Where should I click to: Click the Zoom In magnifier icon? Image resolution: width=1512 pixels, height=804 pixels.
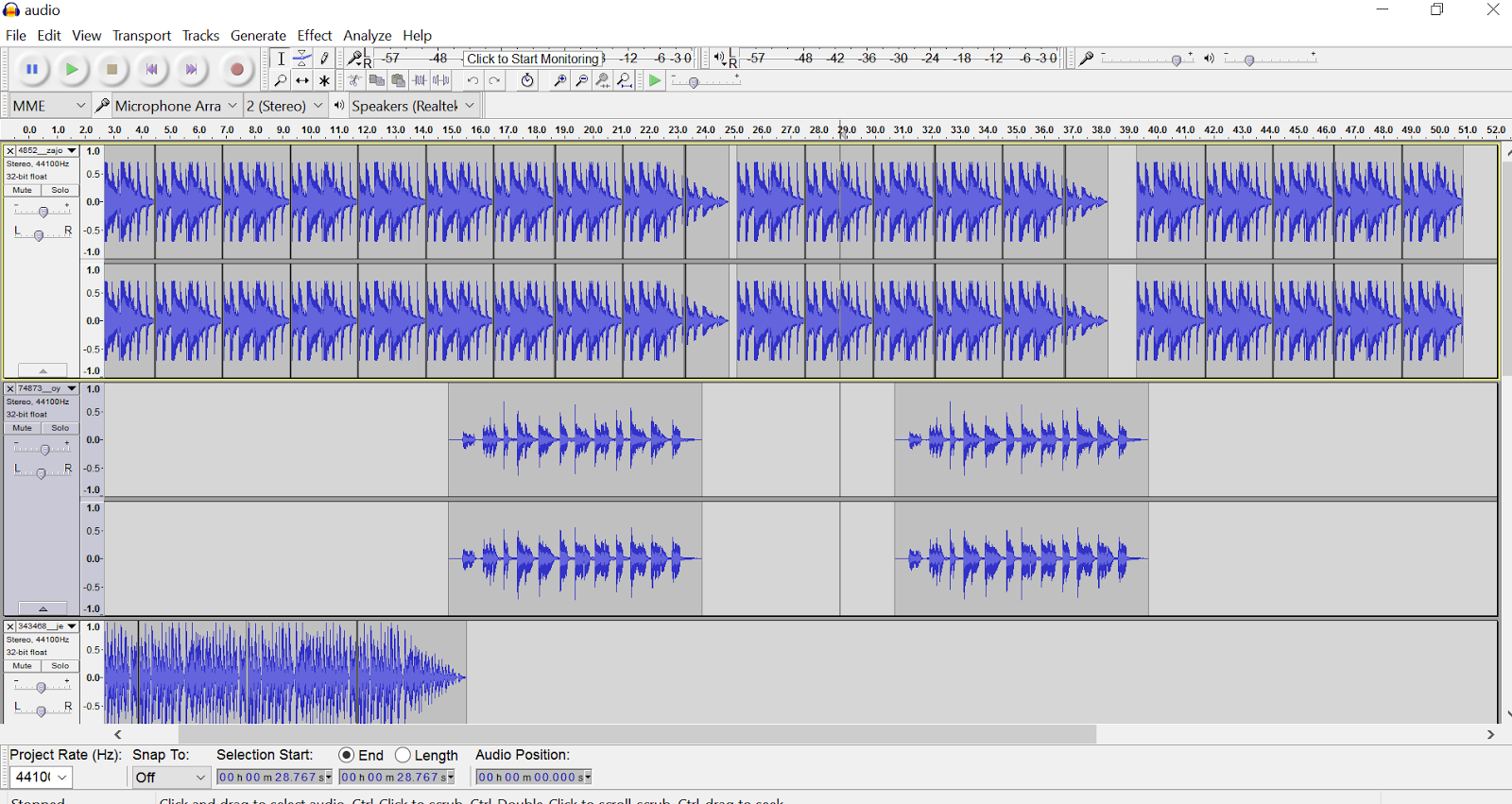559,81
